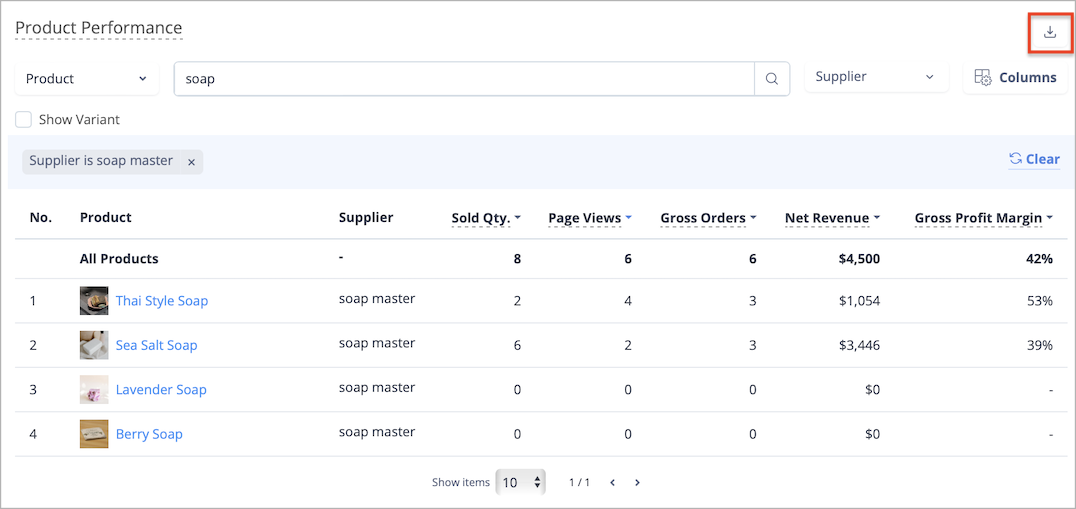Image resolution: width=1076 pixels, height=509 pixels.
Task: Remove the Supplier is soap master filter
Action: [191, 162]
